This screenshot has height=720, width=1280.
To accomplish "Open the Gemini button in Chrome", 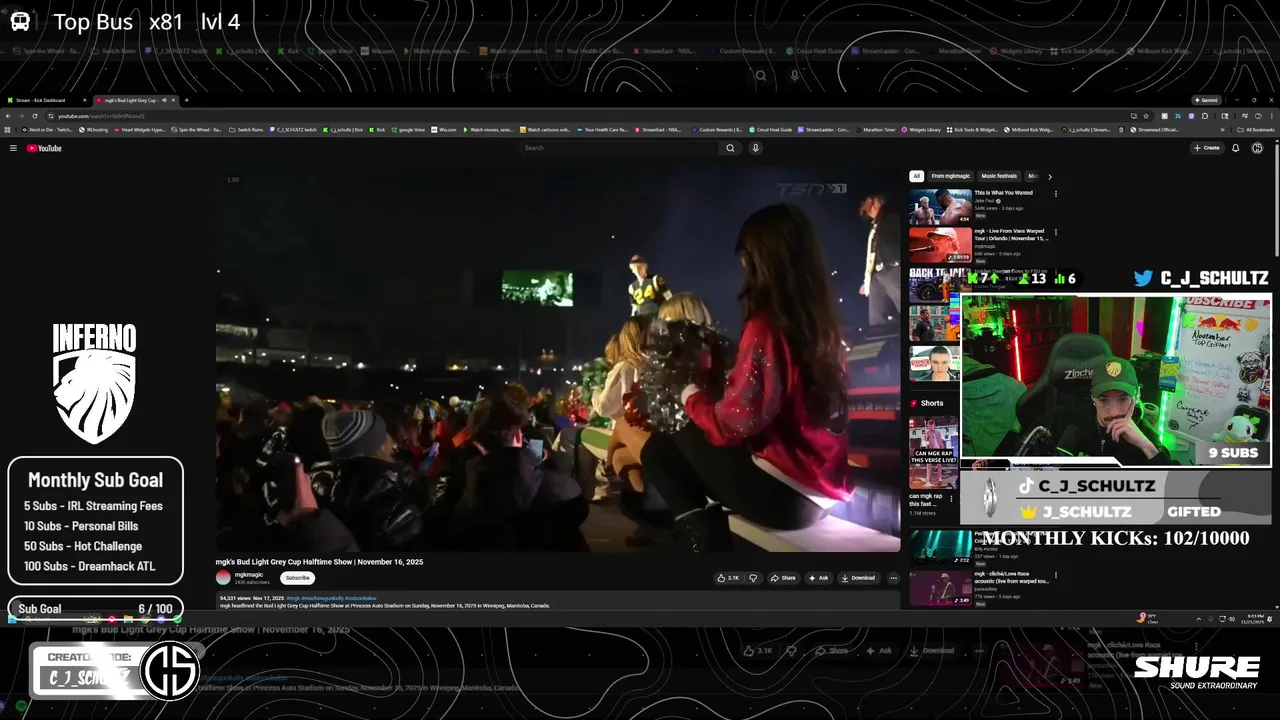I will point(1205,100).
